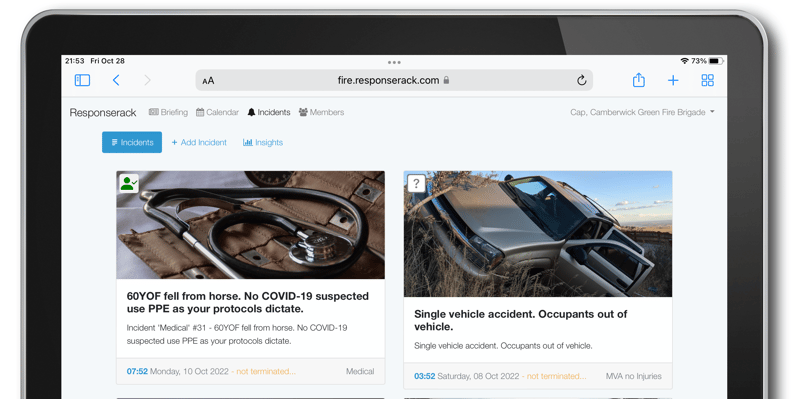The width and height of the screenshot is (800, 399).
Task: Reload the page with the refresh icon
Action: pyautogui.click(x=581, y=80)
